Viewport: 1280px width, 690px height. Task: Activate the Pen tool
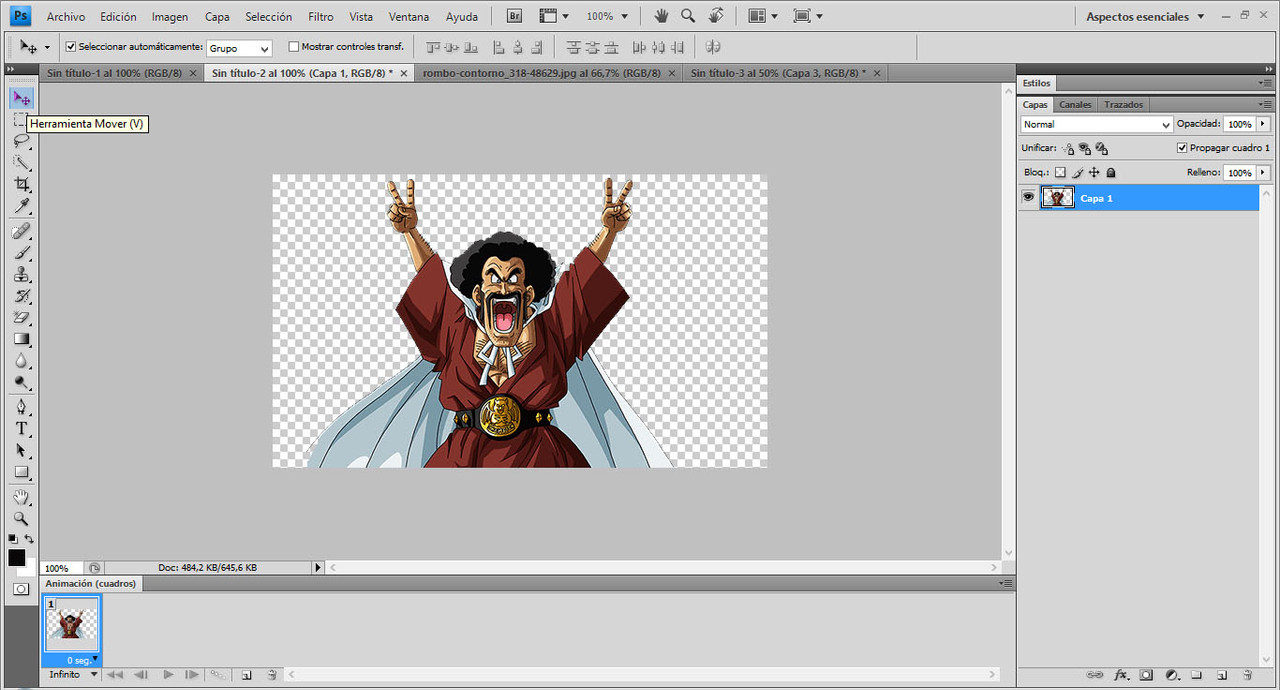click(21, 407)
